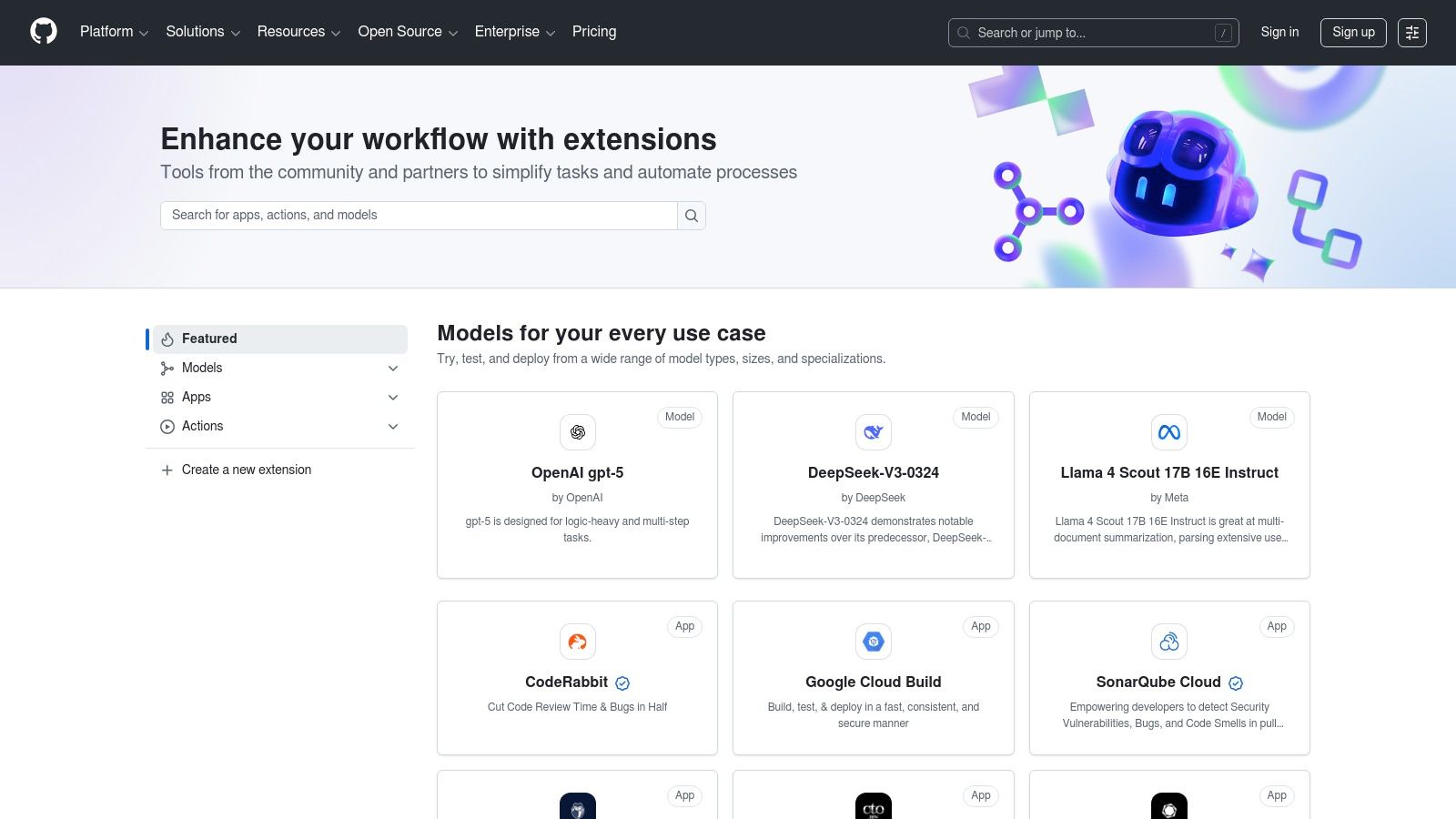
Task: Select the Google Cloud Build hexagon icon
Action: pyautogui.click(x=873, y=642)
